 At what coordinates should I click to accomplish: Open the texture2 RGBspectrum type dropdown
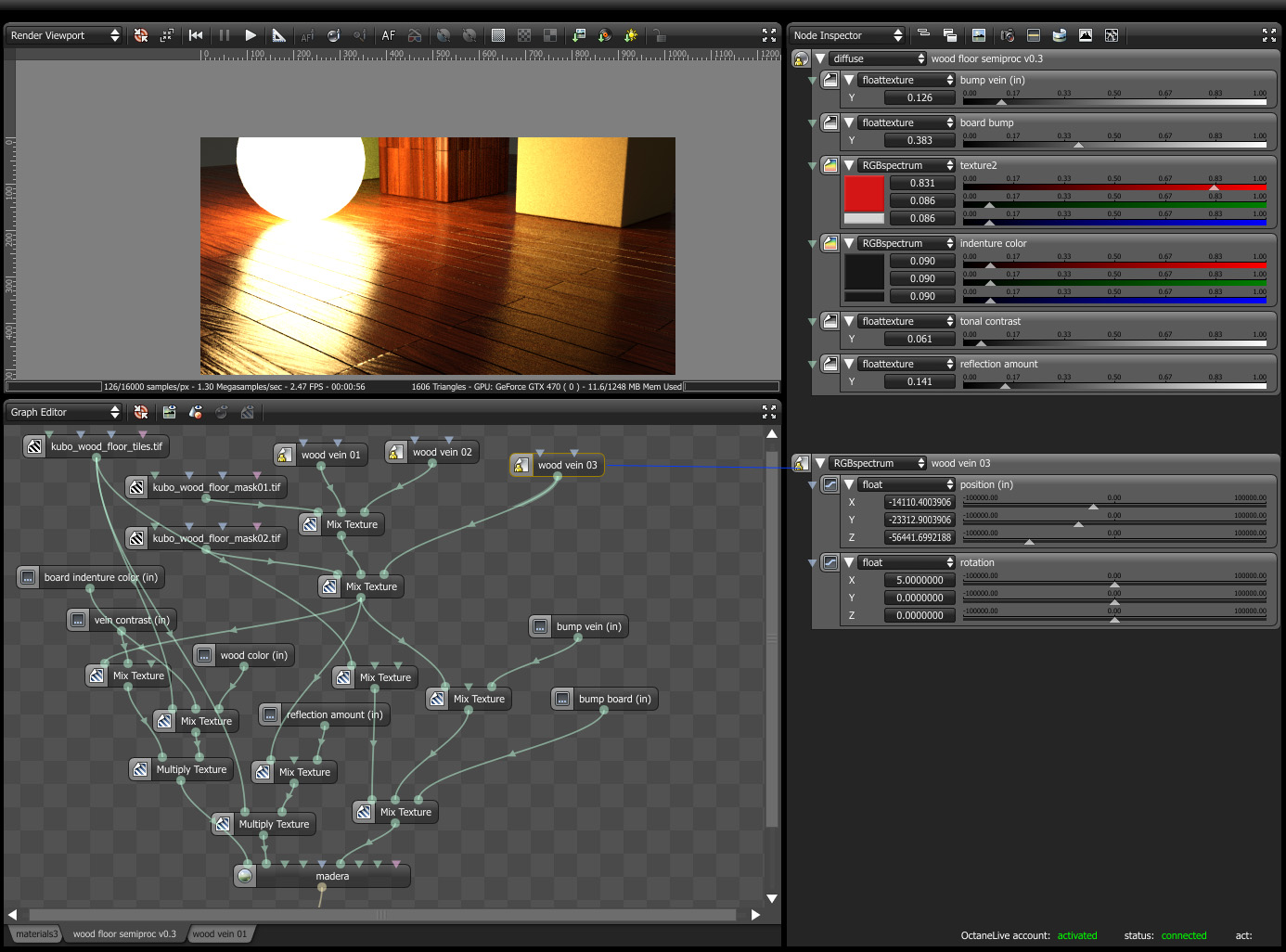(907, 165)
